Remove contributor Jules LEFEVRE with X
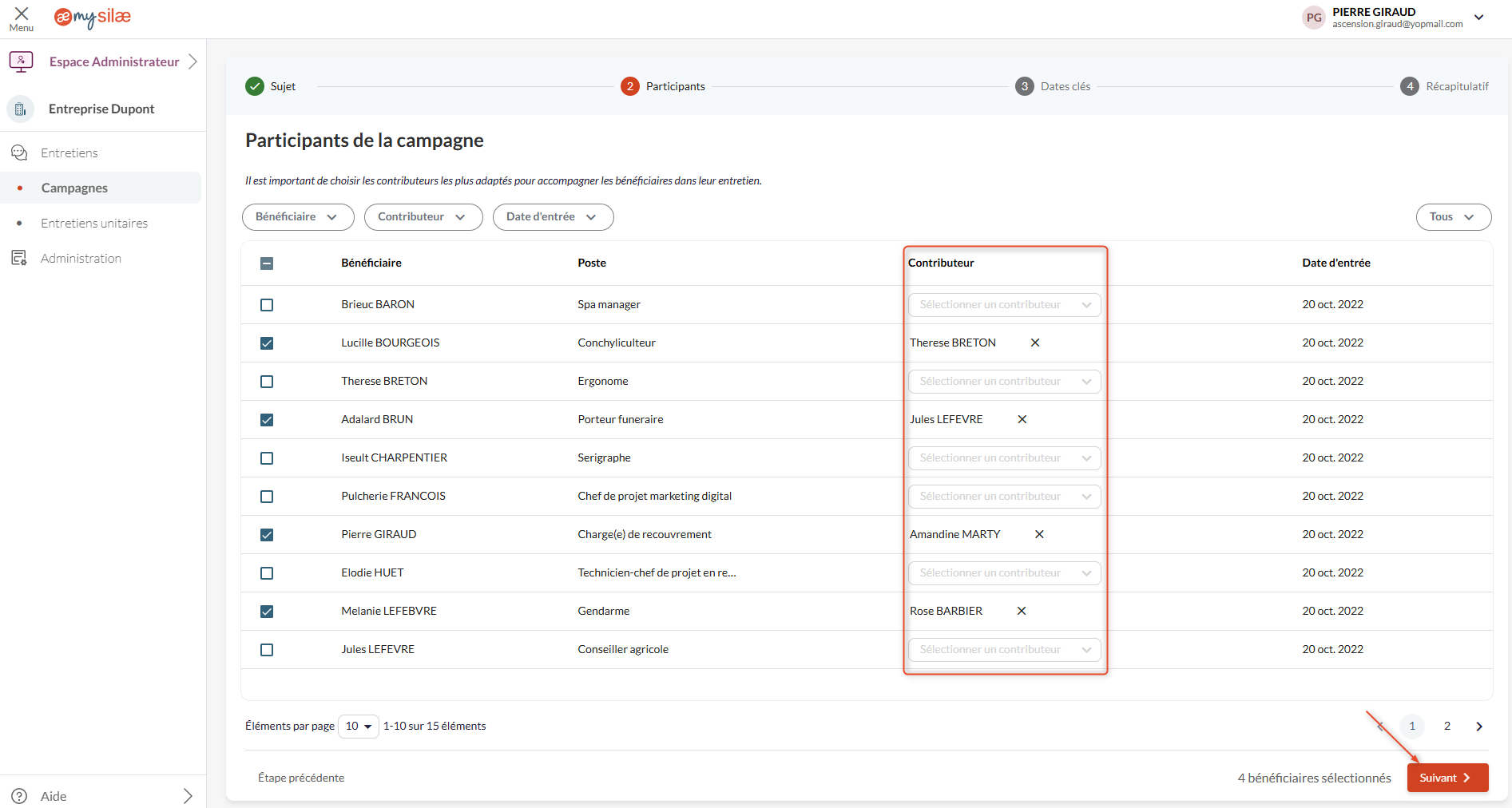Viewport: 1512px width, 808px height. coord(1022,419)
